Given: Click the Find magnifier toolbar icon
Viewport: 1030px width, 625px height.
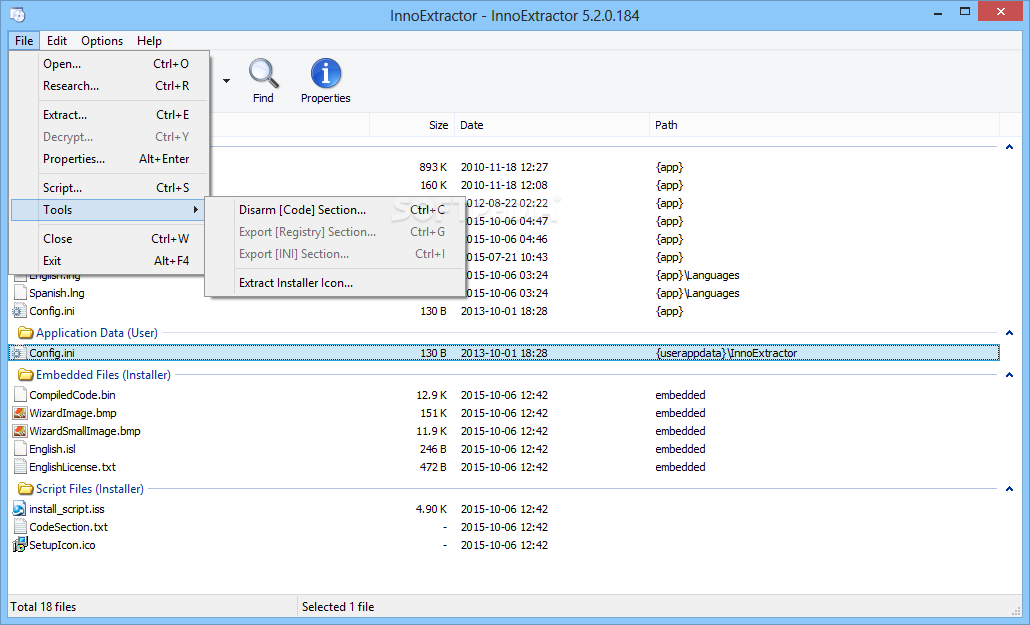Looking at the screenshot, I should 263,74.
